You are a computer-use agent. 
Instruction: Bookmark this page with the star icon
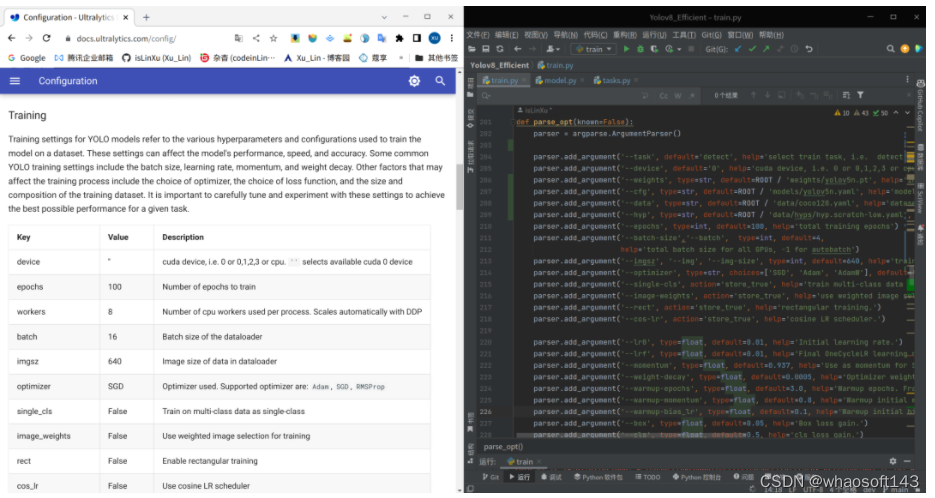click(274, 38)
